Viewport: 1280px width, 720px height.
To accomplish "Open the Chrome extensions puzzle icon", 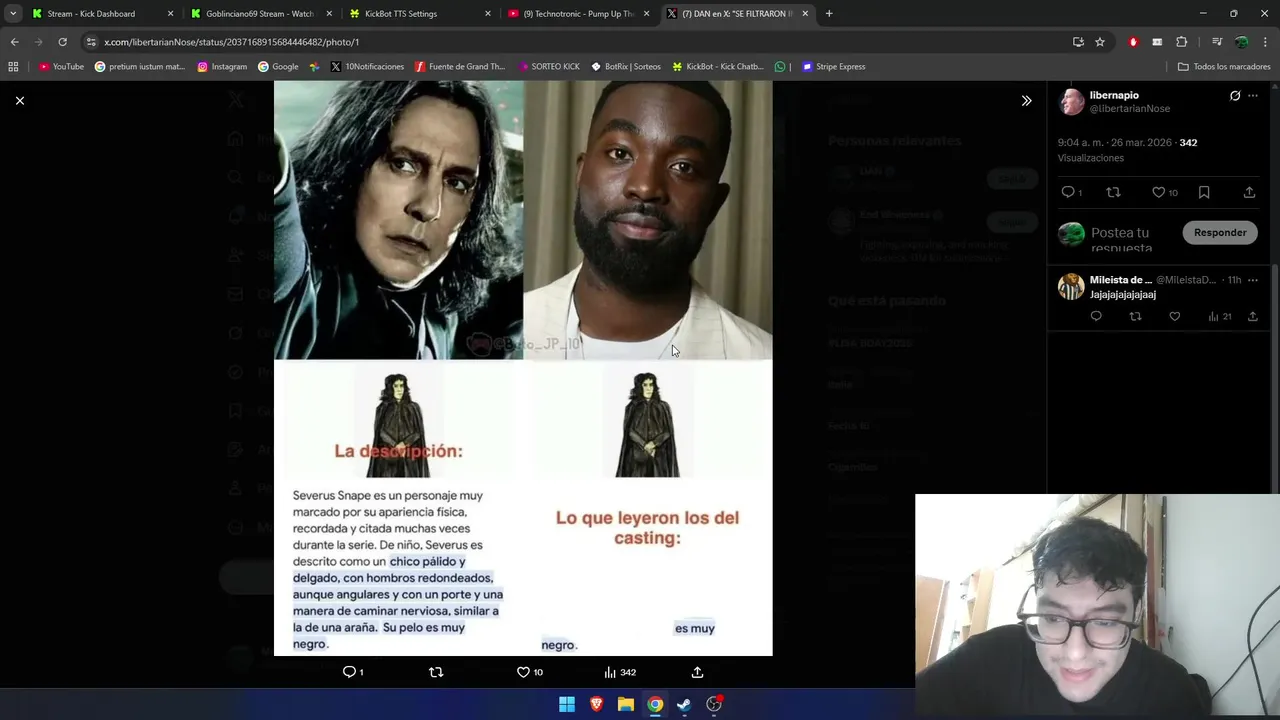I will 1181,42.
